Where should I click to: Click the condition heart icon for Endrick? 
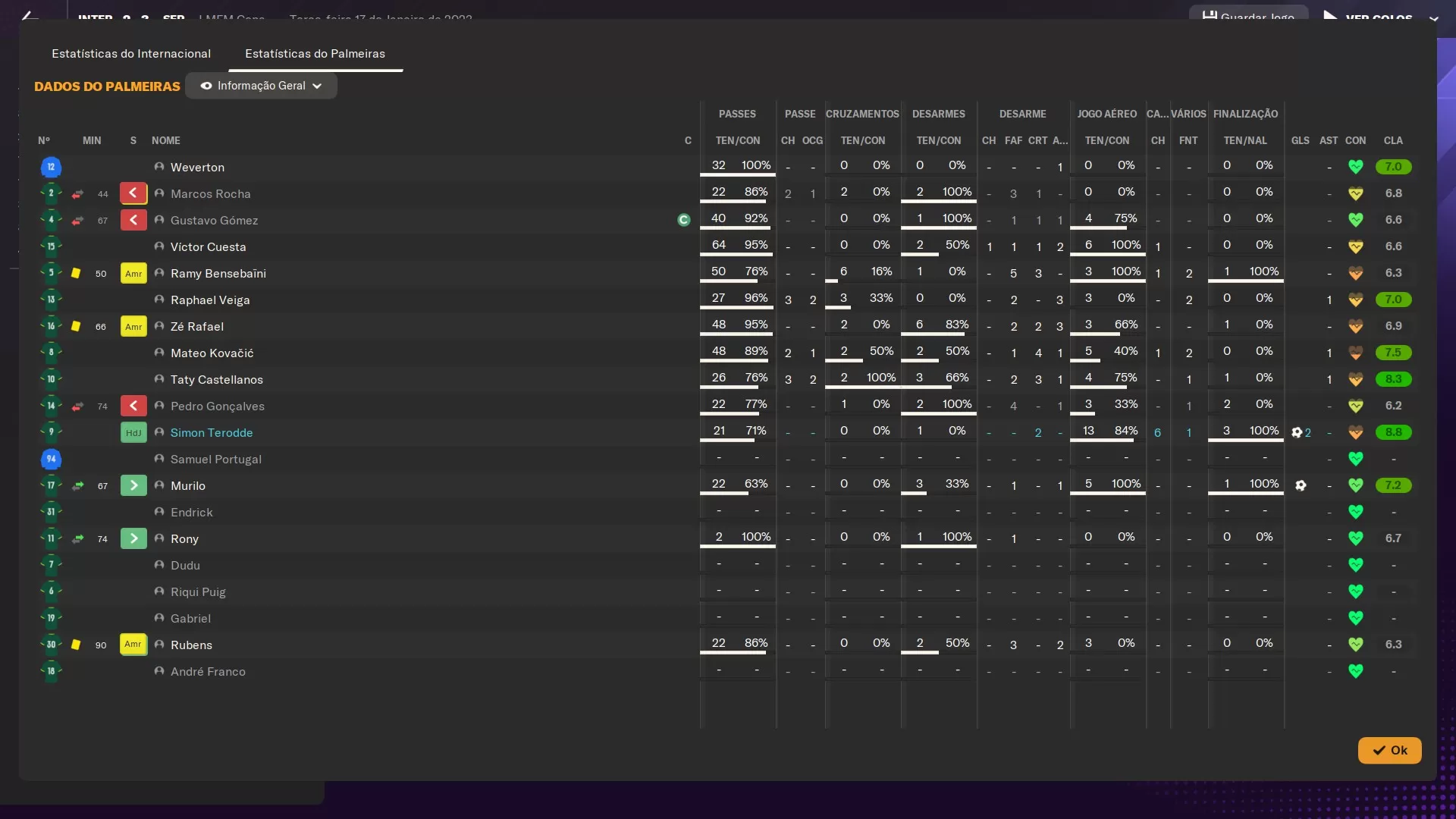tap(1356, 512)
